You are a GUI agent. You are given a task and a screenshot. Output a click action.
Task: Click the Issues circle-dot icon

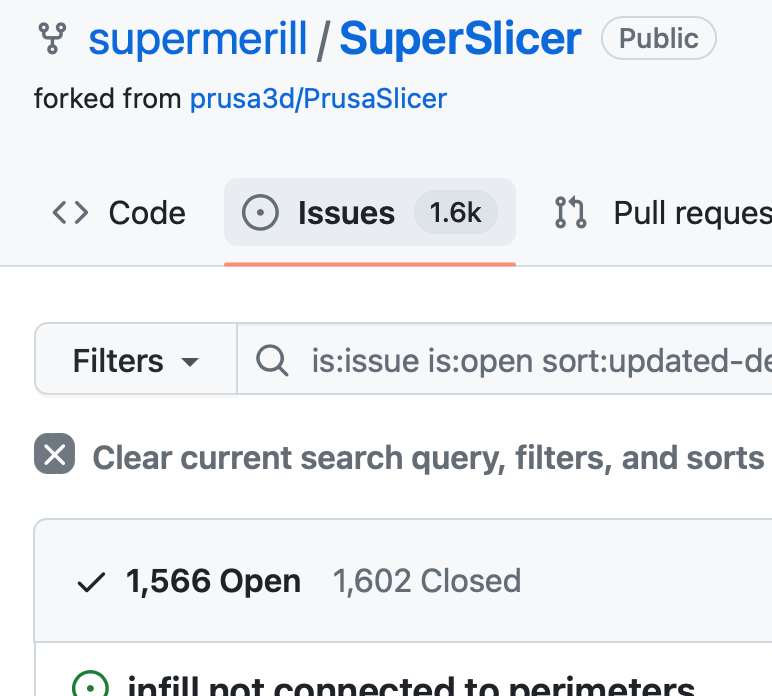(260, 213)
